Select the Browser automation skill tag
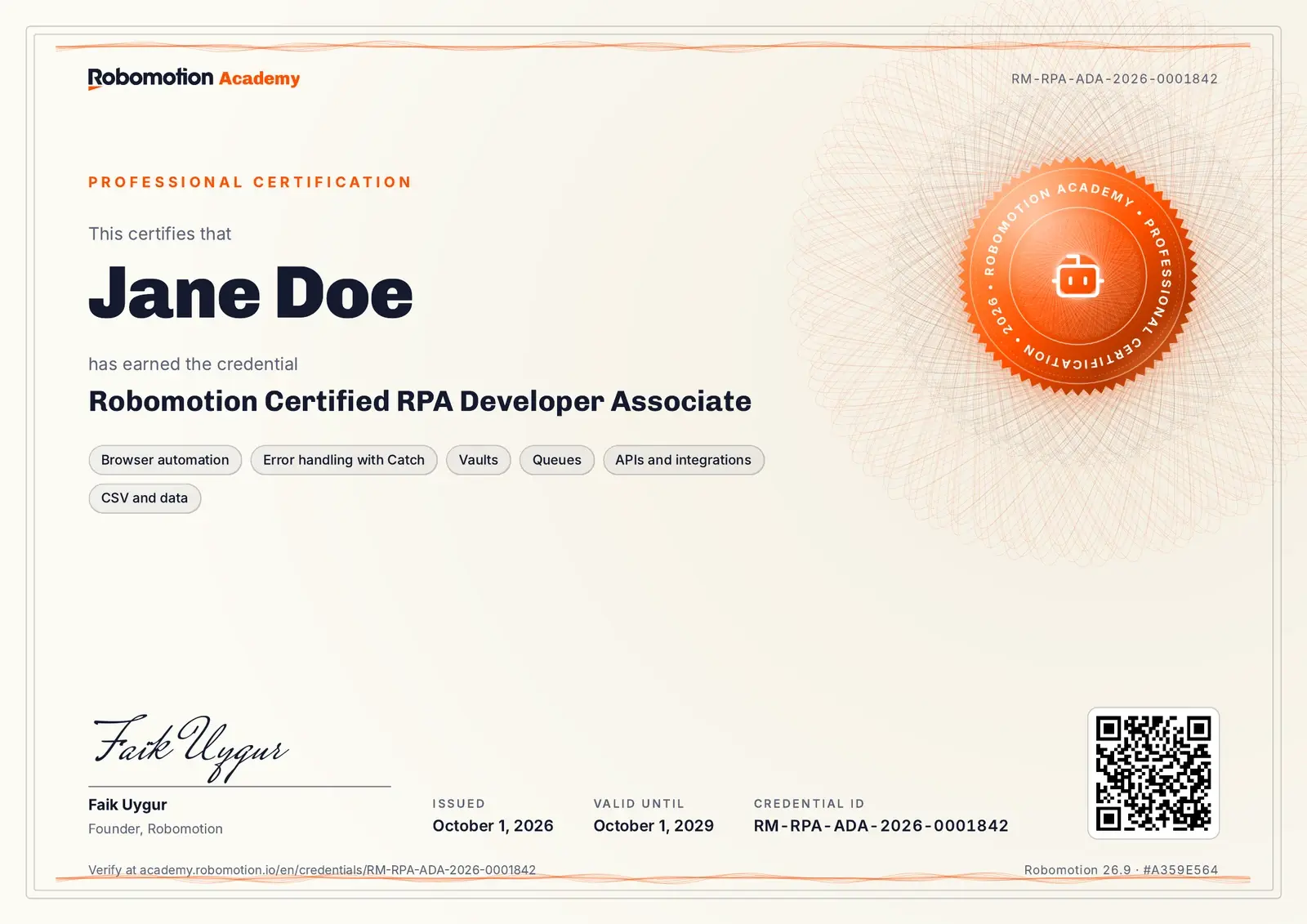Viewport: 1307px width, 924px height. pos(165,460)
